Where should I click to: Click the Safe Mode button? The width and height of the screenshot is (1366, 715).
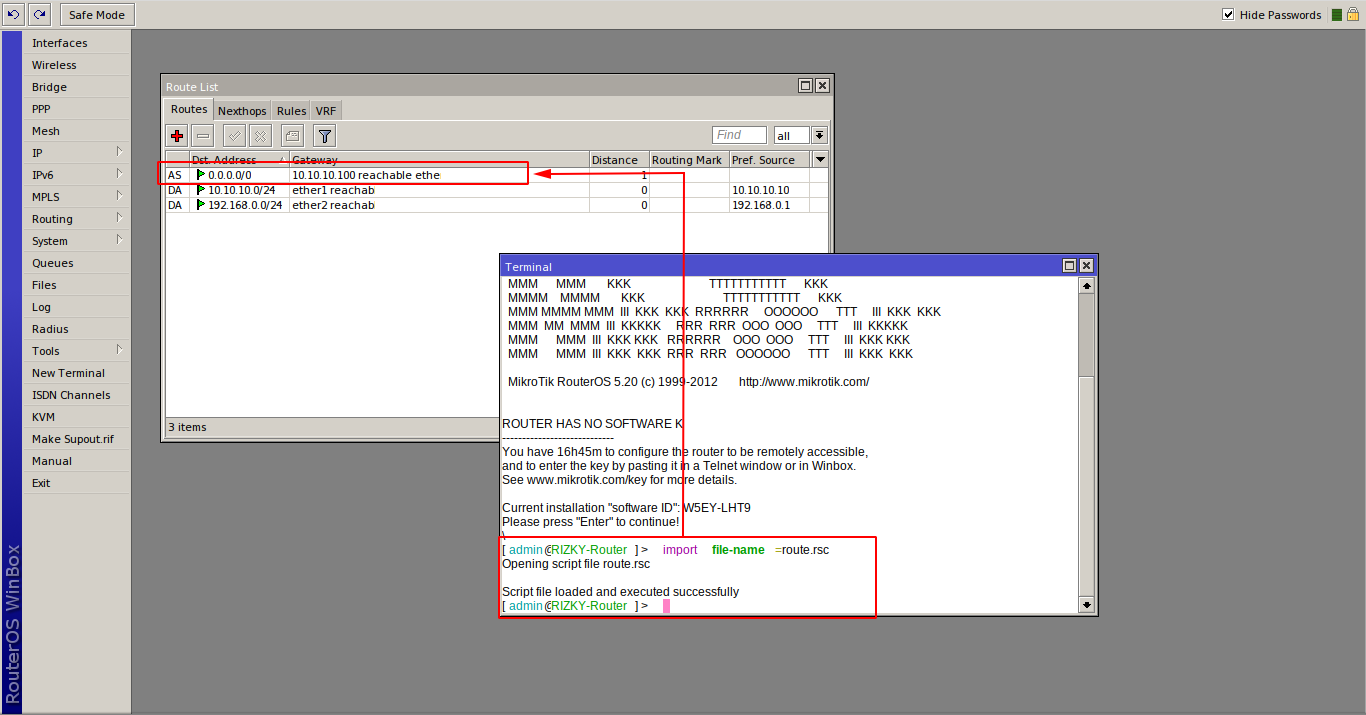97,15
